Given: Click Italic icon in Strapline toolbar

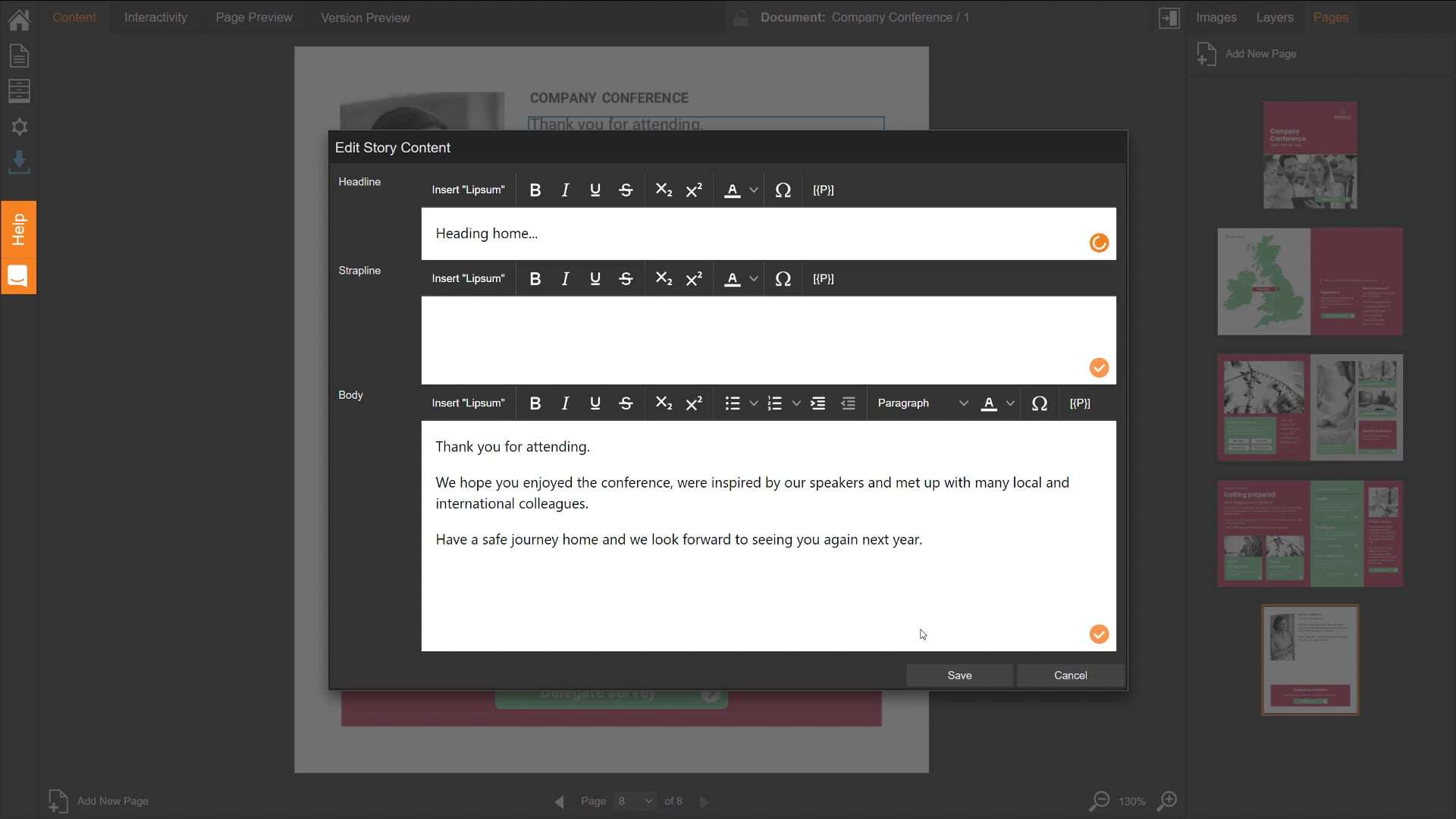Looking at the screenshot, I should coord(565,279).
